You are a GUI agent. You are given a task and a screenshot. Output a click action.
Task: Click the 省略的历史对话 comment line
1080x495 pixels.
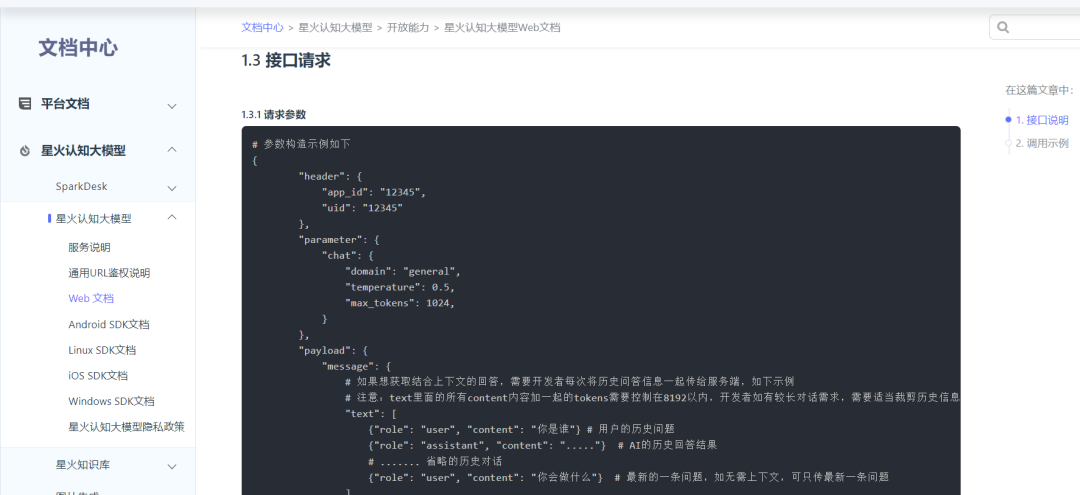[x=435, y=461]
